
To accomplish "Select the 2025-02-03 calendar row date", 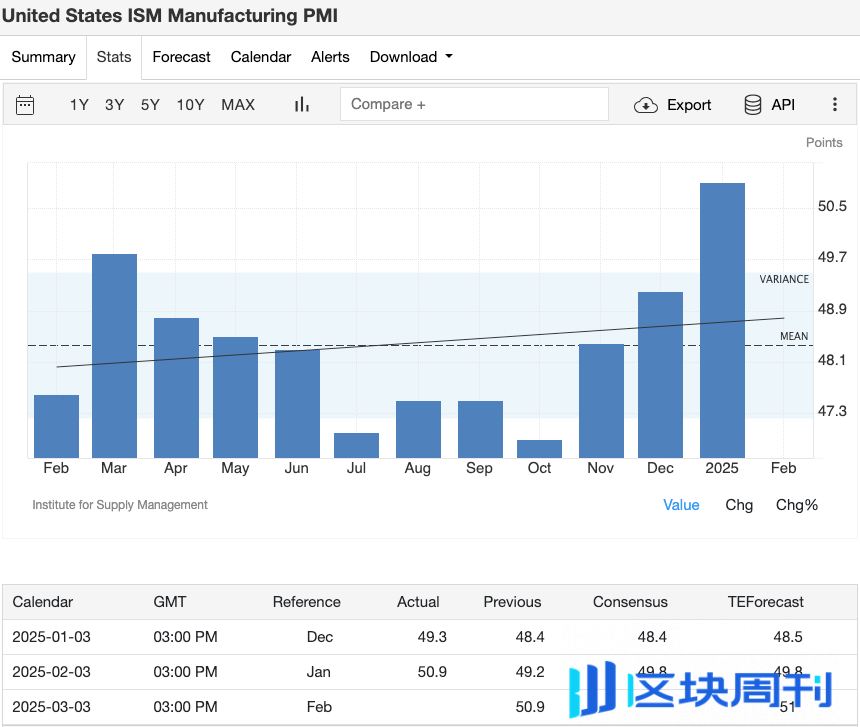I will pyautogui.click(x=52, y=672).
